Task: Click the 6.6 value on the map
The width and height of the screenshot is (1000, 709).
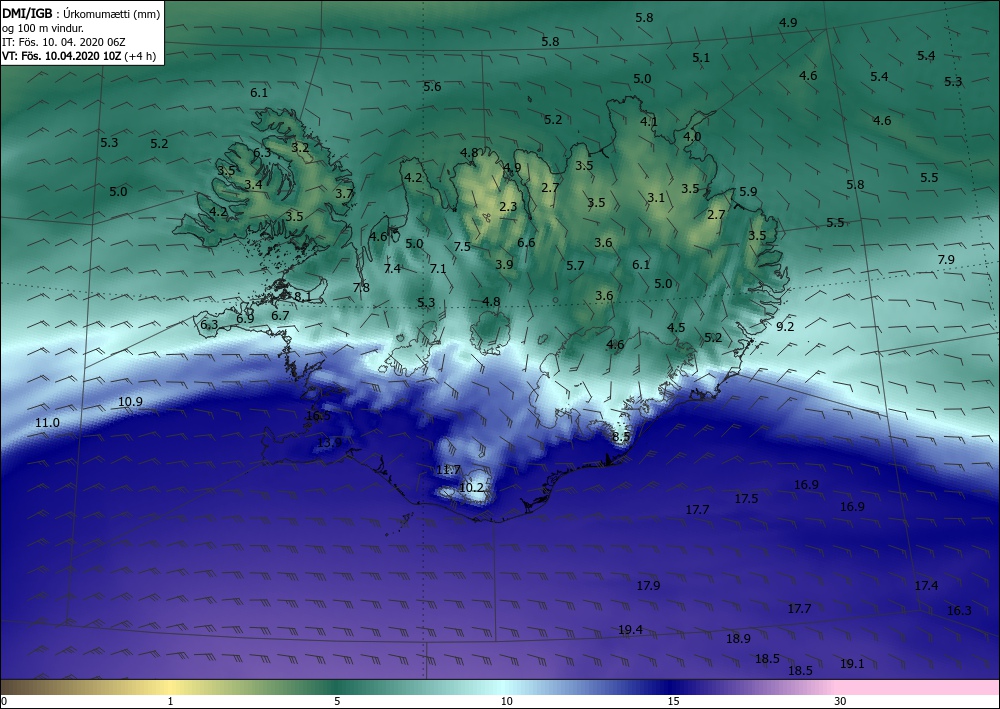Action: 526,242
